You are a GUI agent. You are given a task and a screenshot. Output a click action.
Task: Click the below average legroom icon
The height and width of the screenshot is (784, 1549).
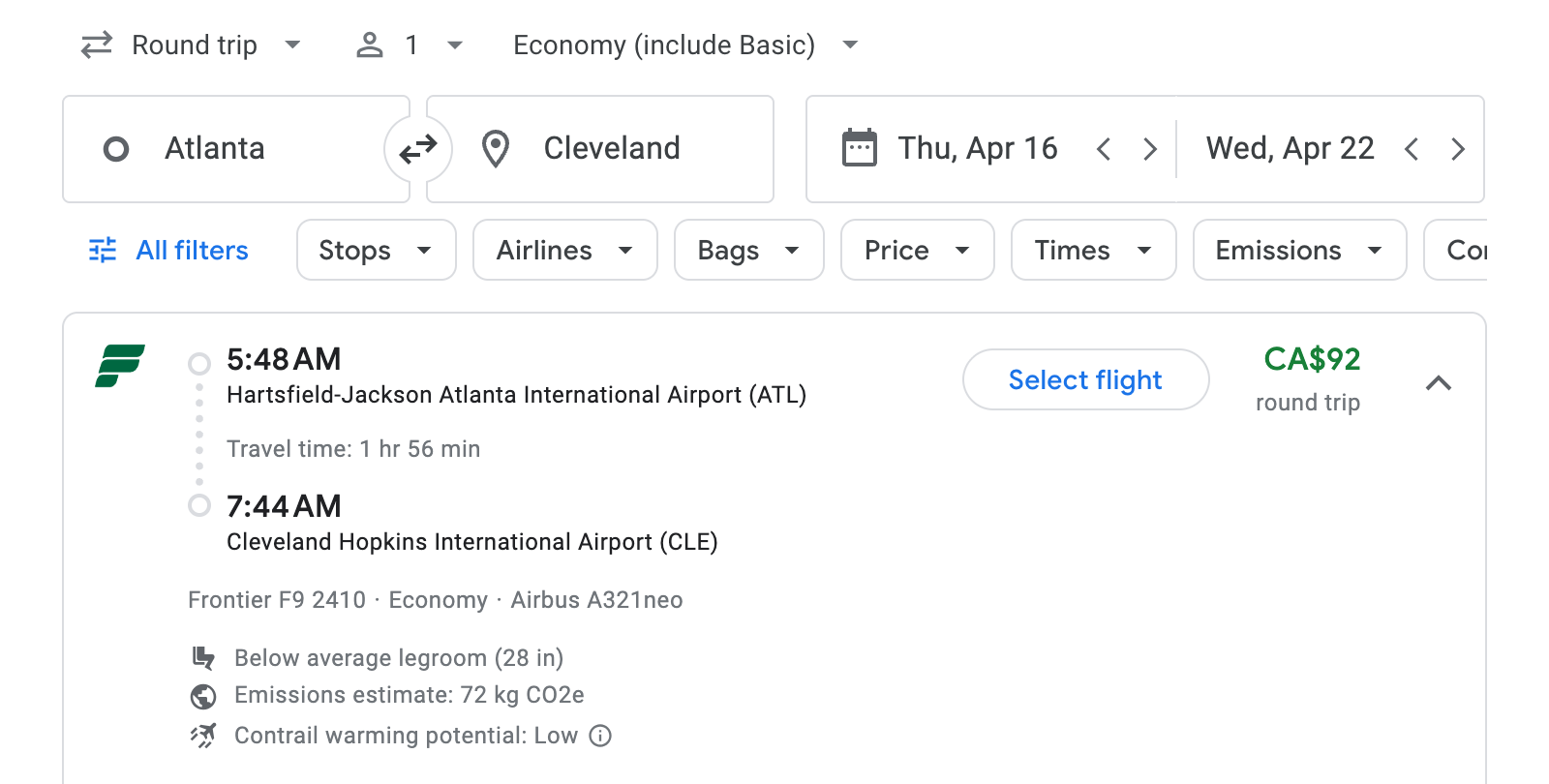pyautogui.click(x=203, y=657)
